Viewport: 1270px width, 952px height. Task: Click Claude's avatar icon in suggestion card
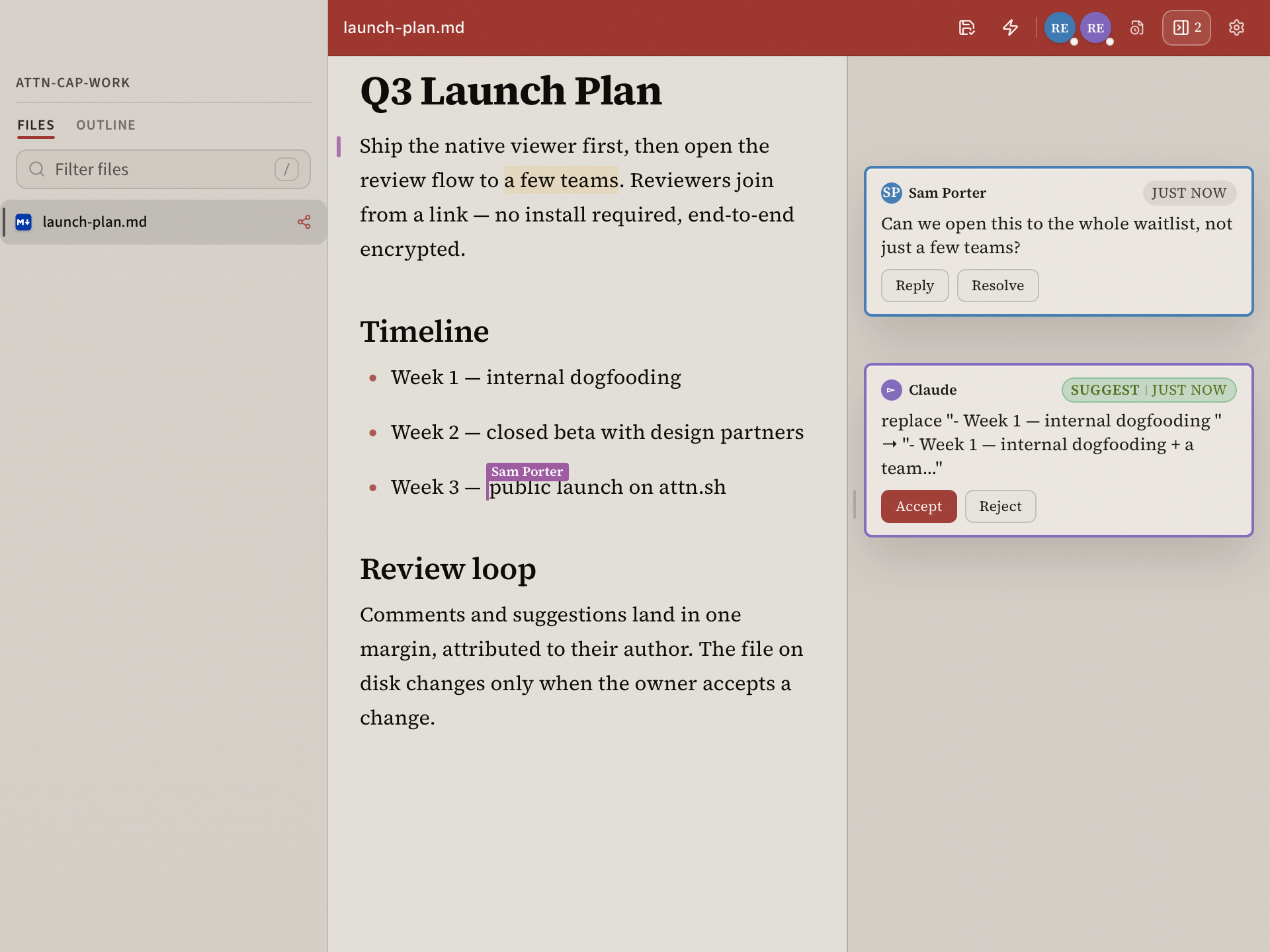(892, 390)
